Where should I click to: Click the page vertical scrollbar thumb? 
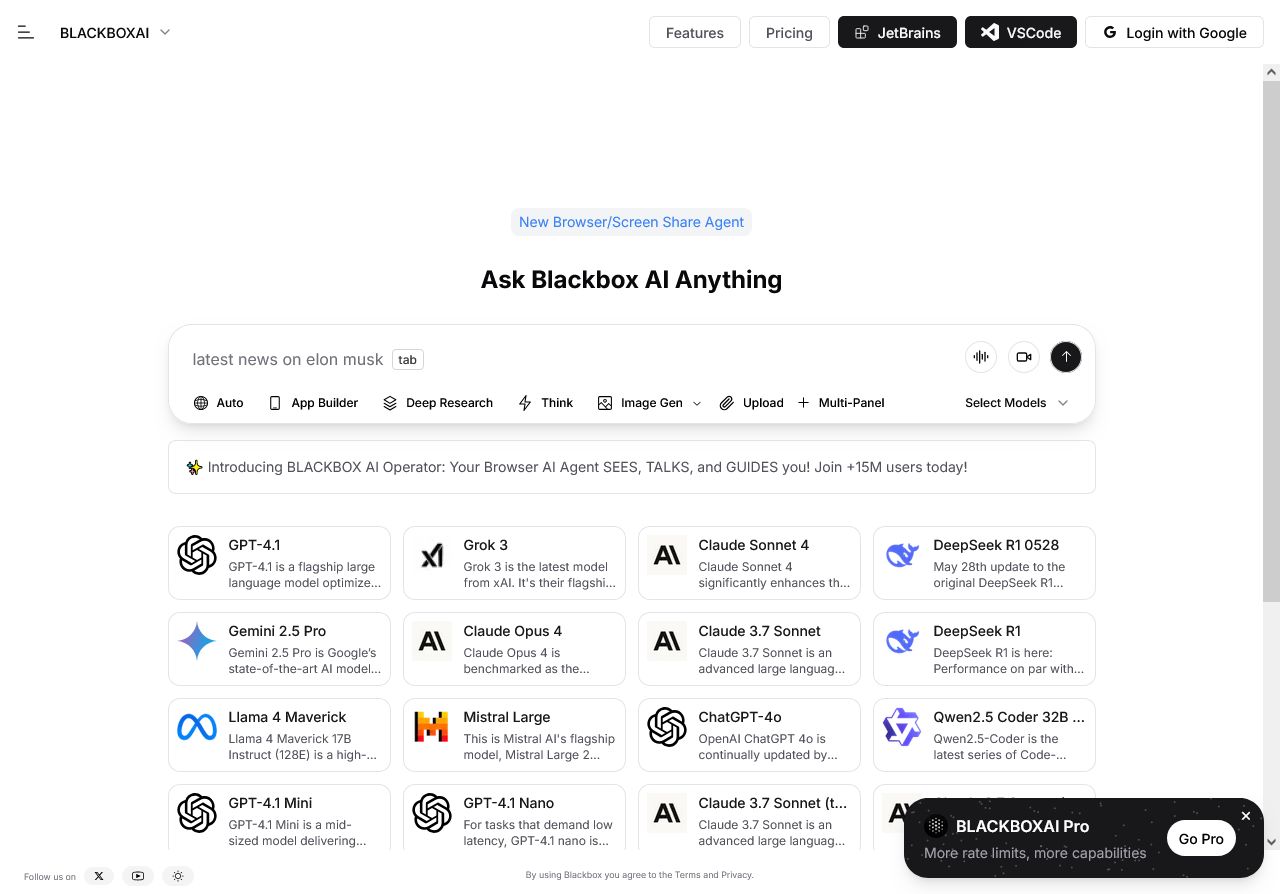[1271, 341]
